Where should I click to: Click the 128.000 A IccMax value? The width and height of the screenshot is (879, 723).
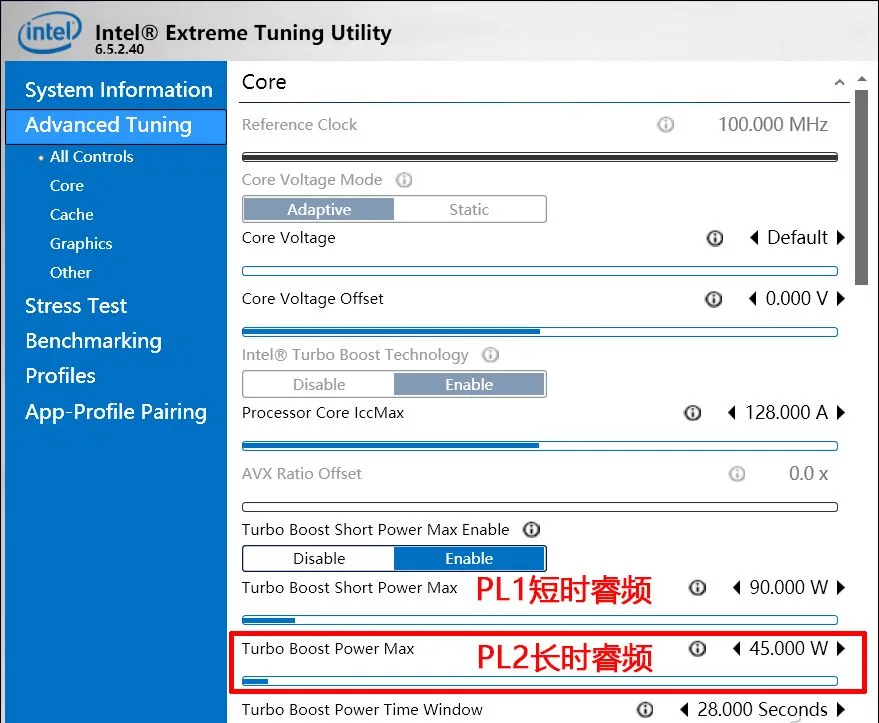(x=786, y=413)
